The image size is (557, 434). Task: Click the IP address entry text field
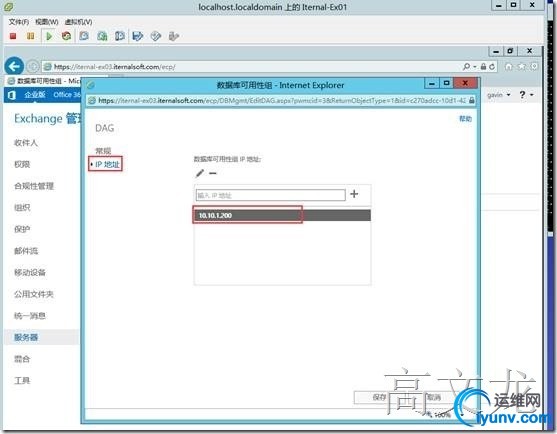(271, 195)
